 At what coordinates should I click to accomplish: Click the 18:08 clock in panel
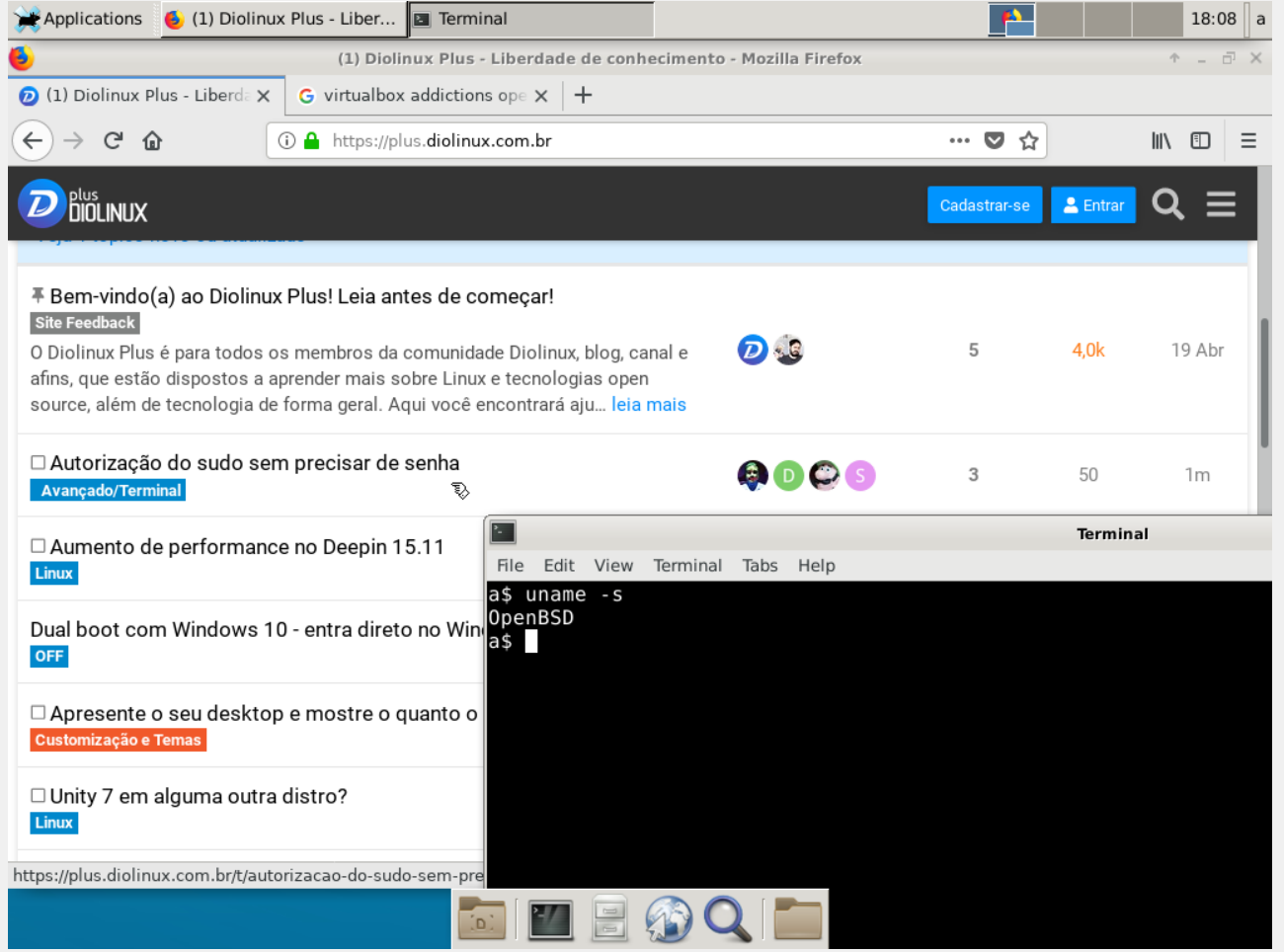click(1213, 19)
